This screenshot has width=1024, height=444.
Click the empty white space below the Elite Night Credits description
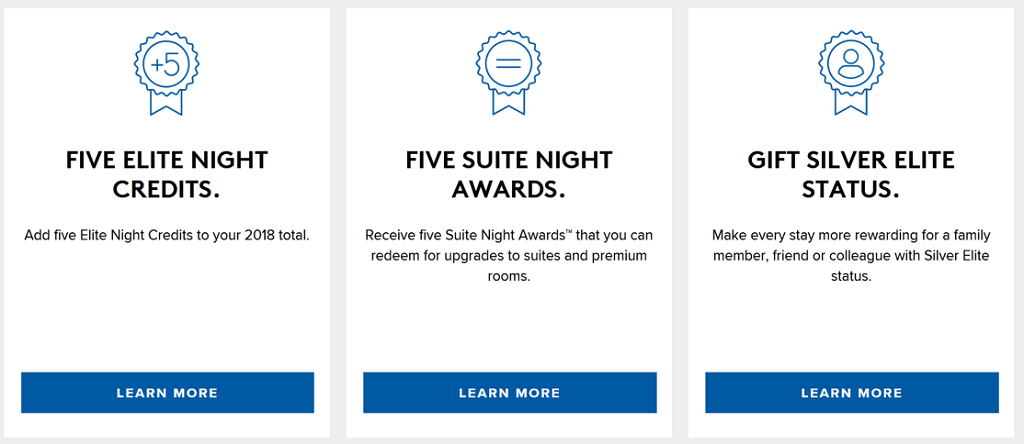click(x=167, y=310)
